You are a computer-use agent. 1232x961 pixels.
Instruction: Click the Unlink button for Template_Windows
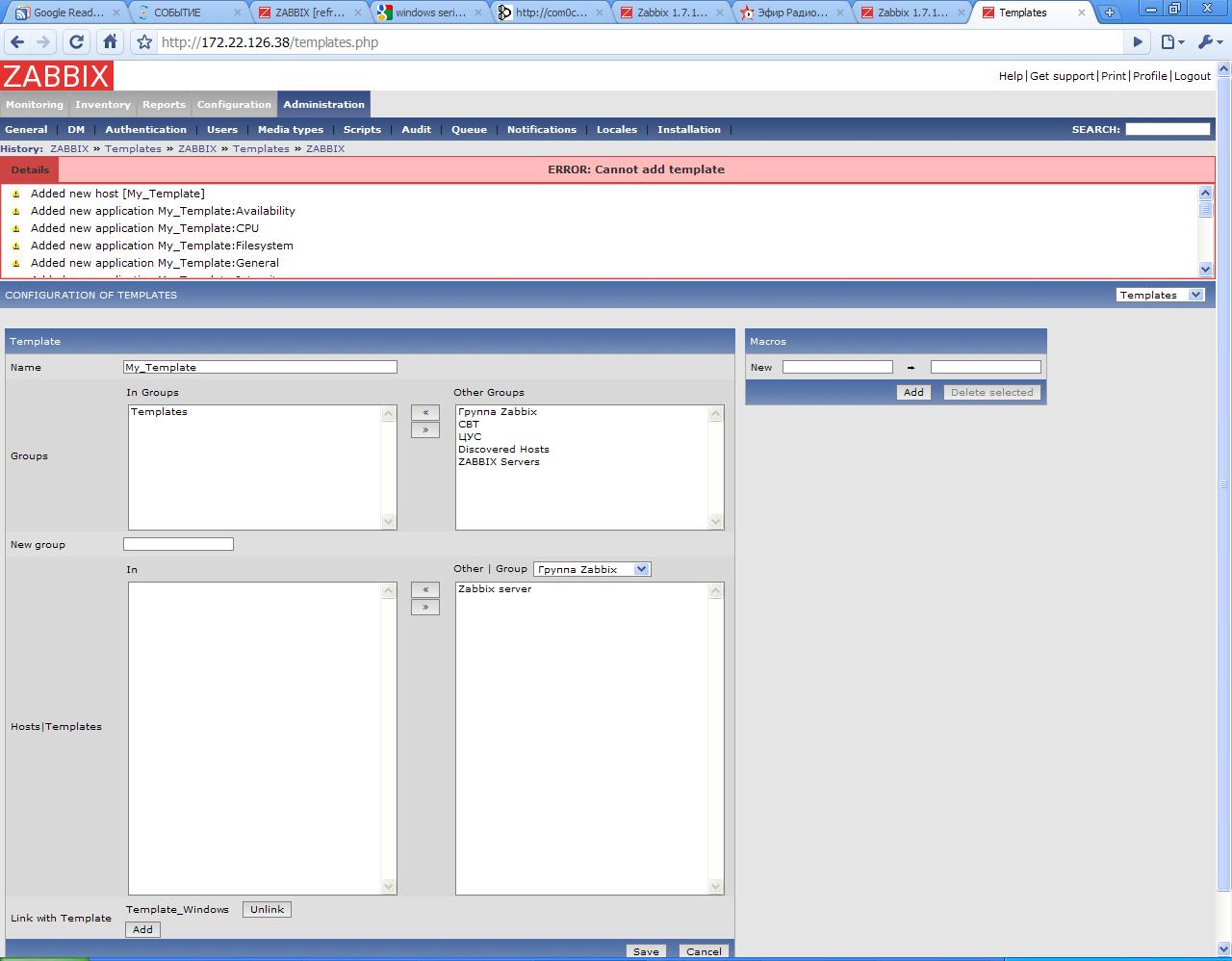(x=267, y=909)
